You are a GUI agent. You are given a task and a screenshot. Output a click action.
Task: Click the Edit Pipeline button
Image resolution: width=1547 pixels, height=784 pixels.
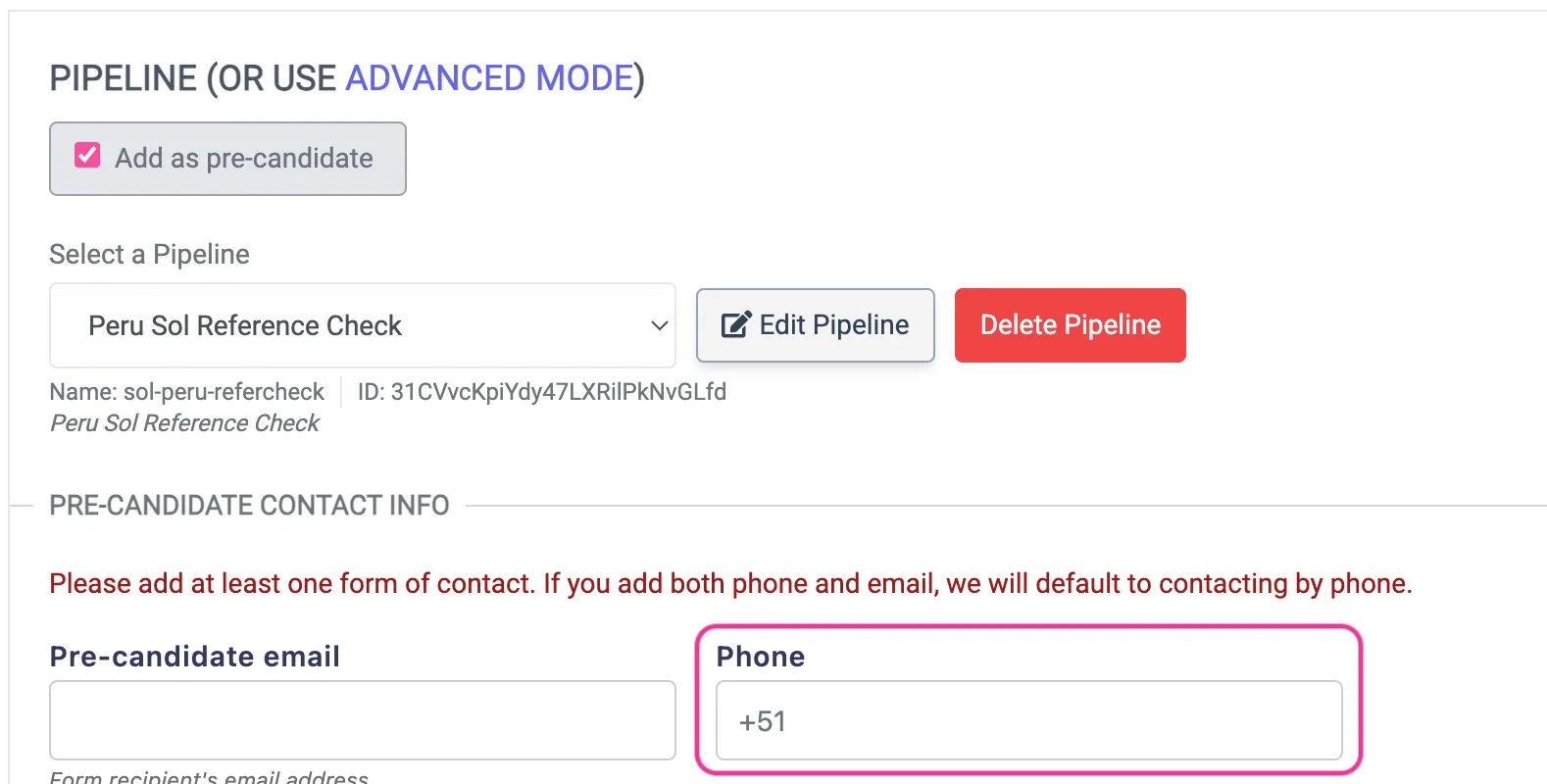click(815, 325)
